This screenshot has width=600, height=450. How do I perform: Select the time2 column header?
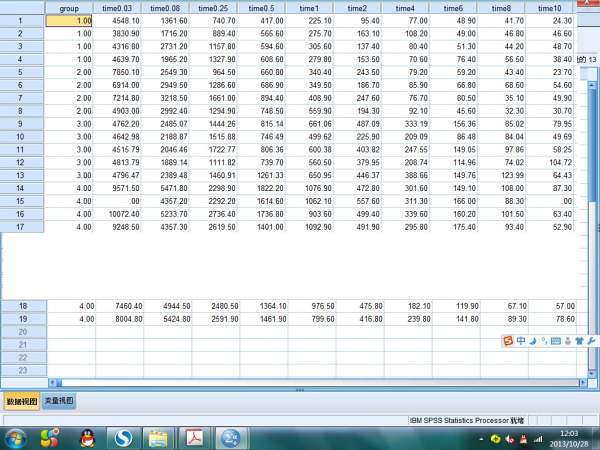pyautogui.click(x=357, y=8)
